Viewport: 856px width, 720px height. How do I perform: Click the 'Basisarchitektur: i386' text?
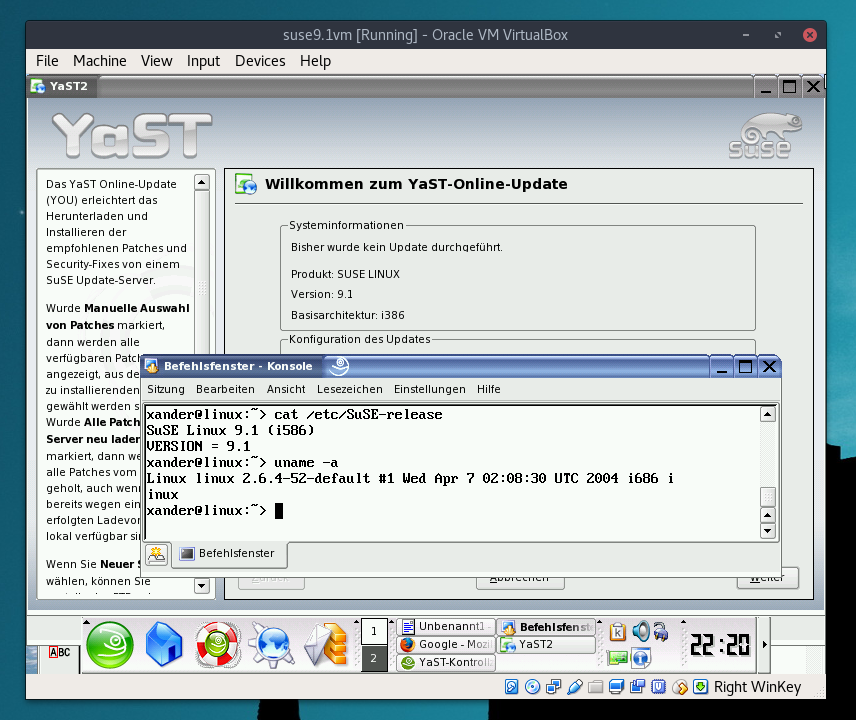click(x=348, y=315)
